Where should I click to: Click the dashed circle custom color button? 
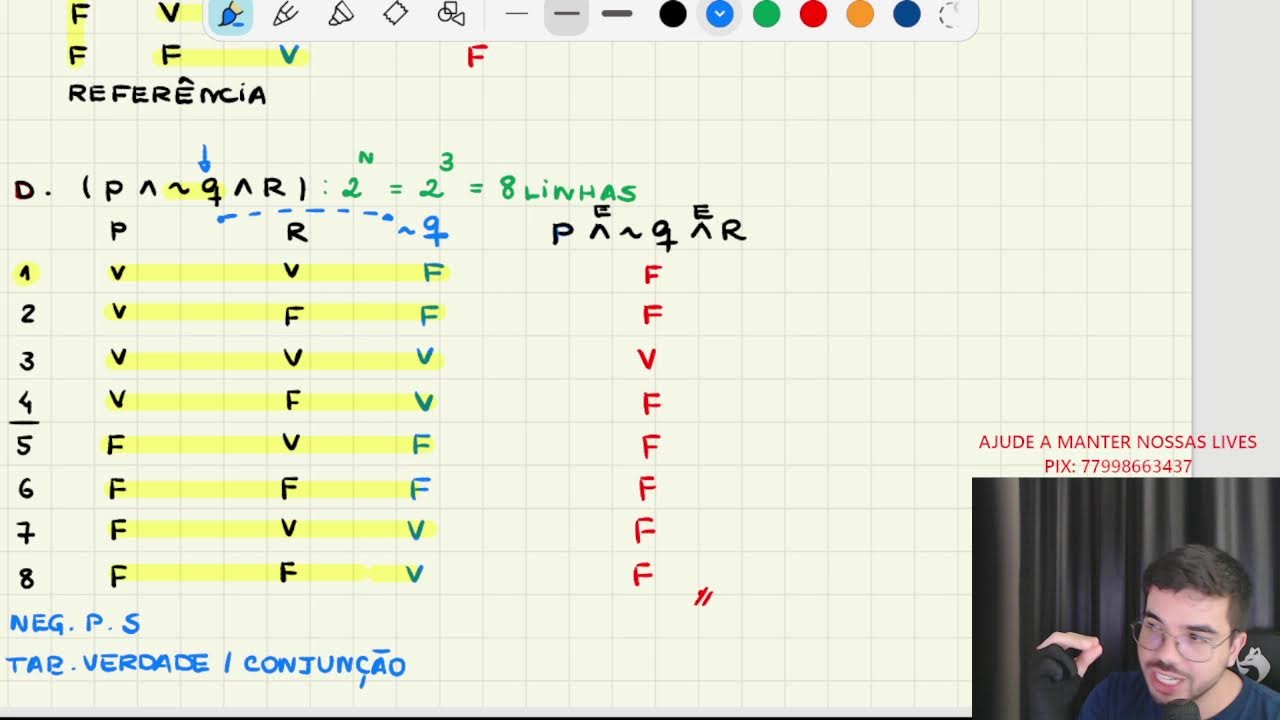coord(951,14)
